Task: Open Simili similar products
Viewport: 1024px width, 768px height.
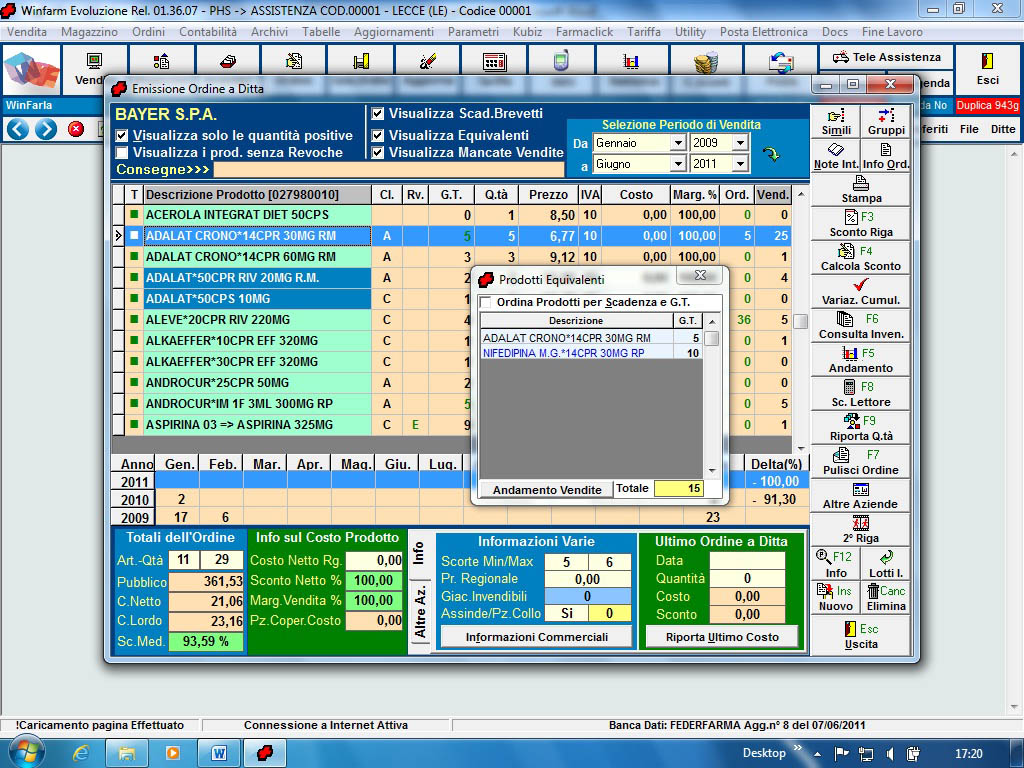Action: [x=836, y=122]
